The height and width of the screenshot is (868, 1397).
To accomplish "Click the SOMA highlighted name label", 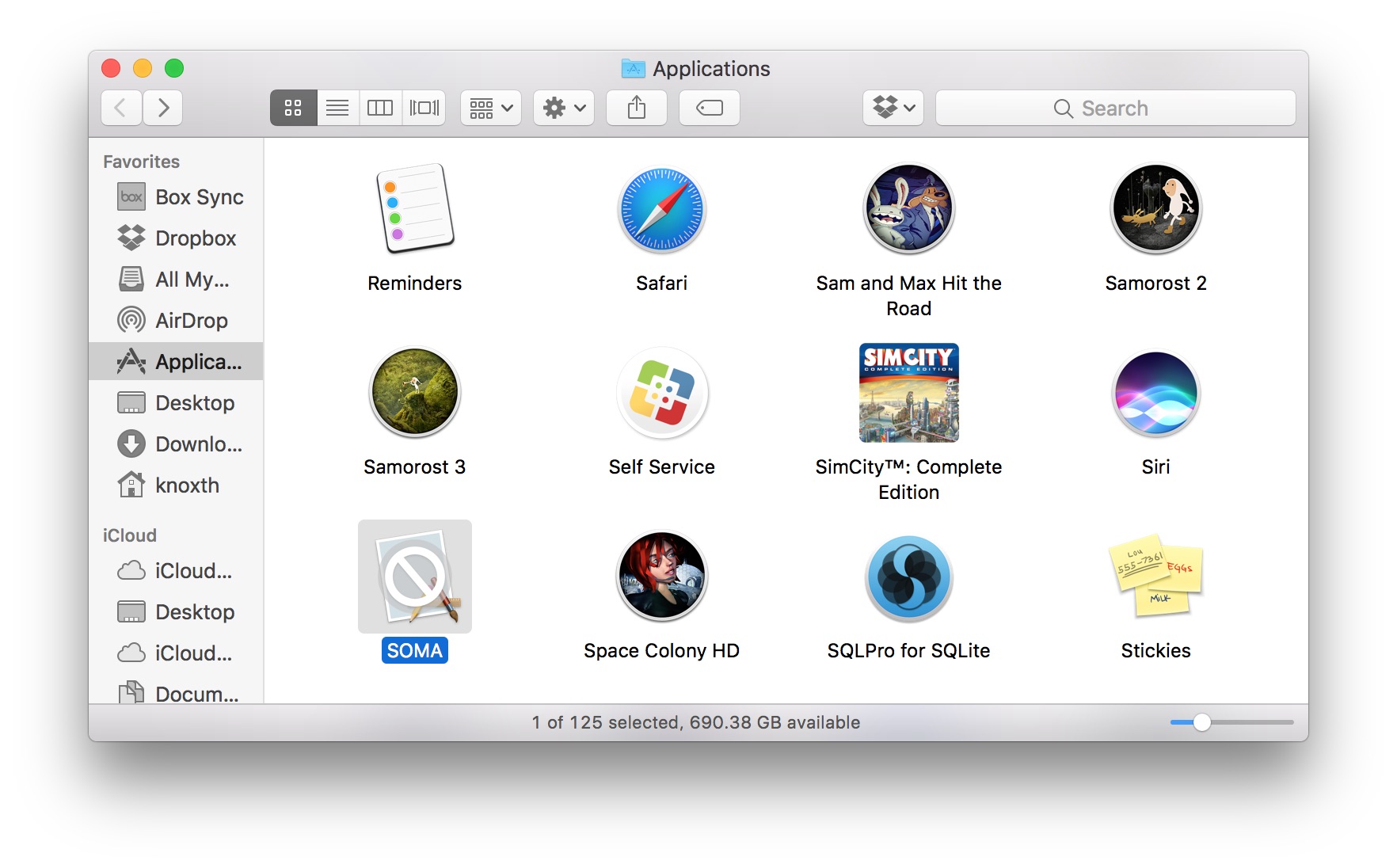I will [414, 650].
